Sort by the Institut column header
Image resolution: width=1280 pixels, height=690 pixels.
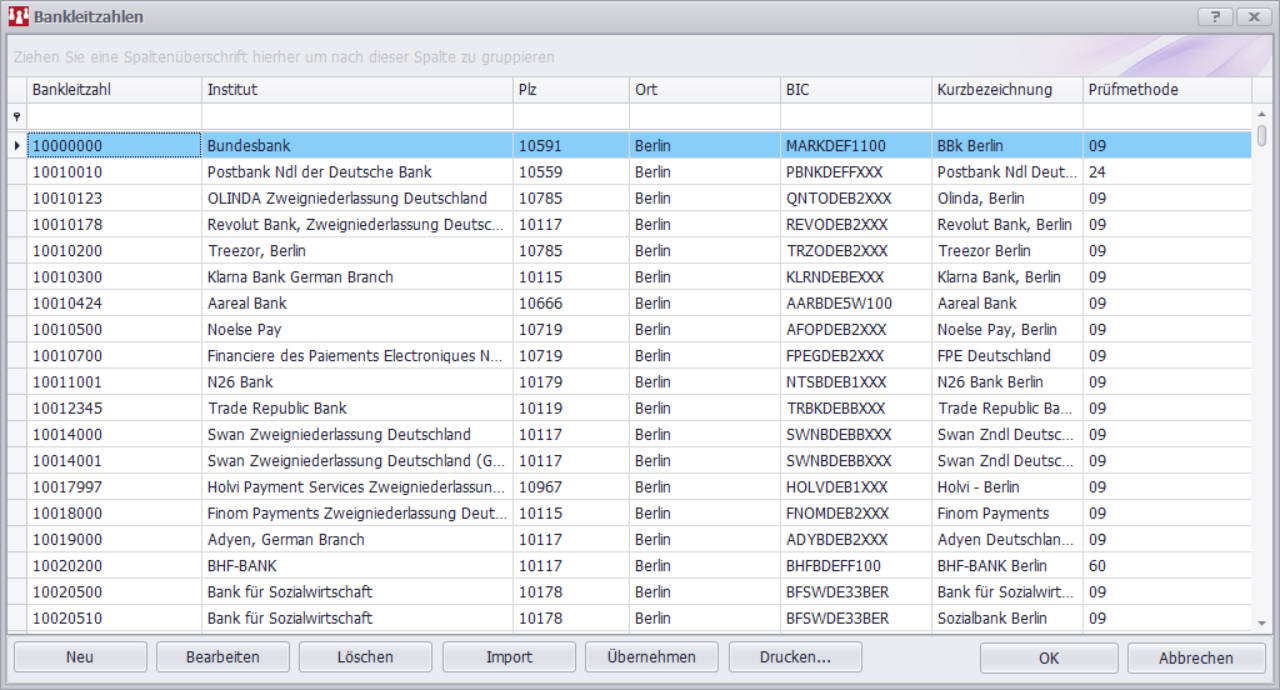pyautogui.click(x=357, y=90)
